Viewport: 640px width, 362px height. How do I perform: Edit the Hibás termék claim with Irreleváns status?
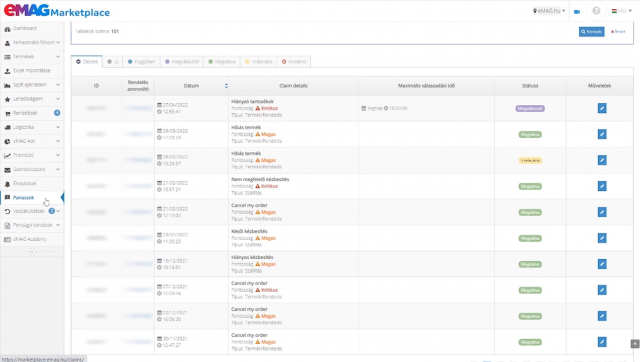pos(602,160)
